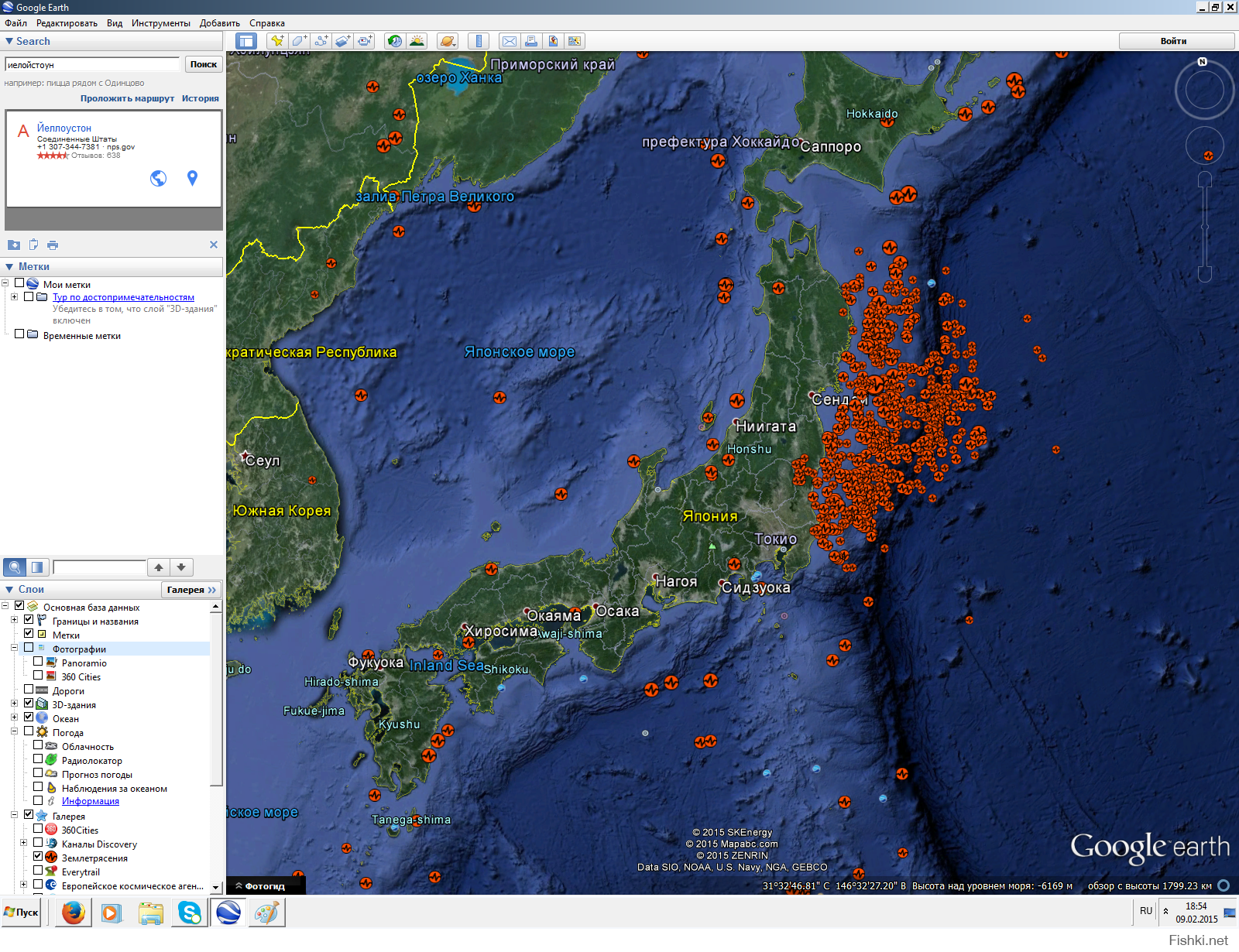Show historical imagery with the clock icon

(x=395, y=41)
